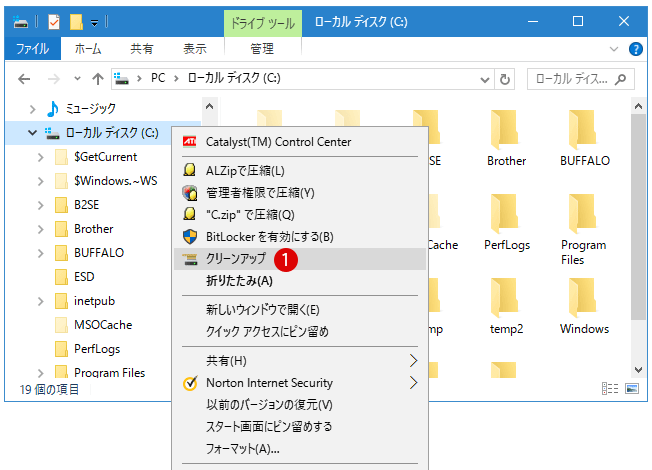The width and height of the screenshot is (652, 470).
Task: Select クリーンアップ in the context menu
Action: click(300, 259)
